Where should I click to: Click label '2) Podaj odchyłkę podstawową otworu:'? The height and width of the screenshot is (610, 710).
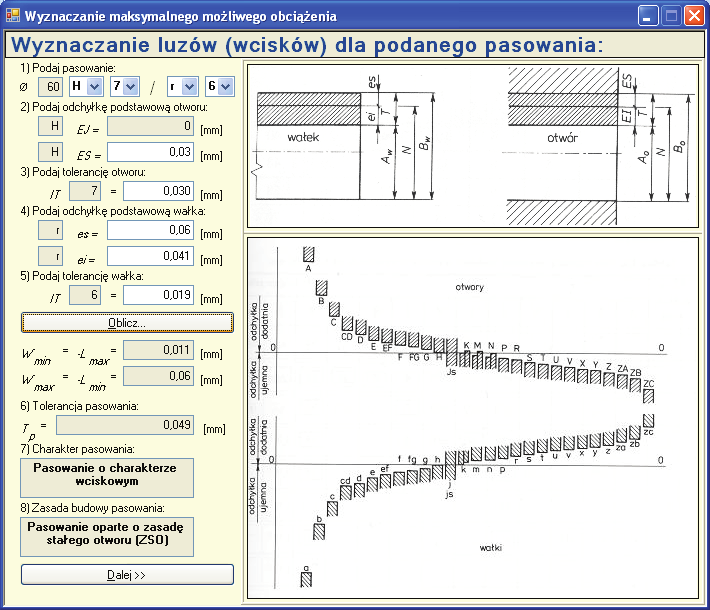point(114,107)
